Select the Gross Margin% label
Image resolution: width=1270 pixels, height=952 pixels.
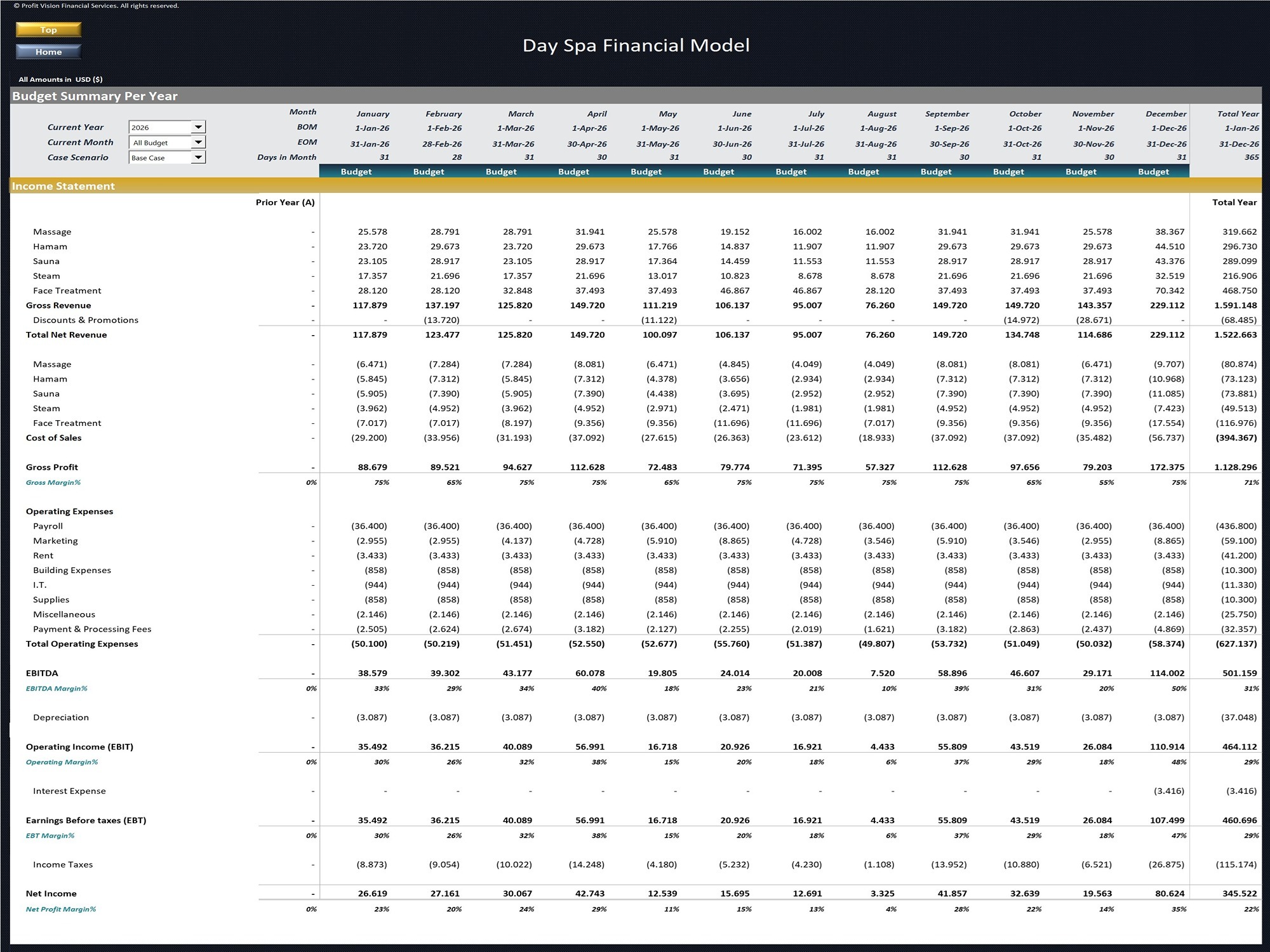click(53, 482)
